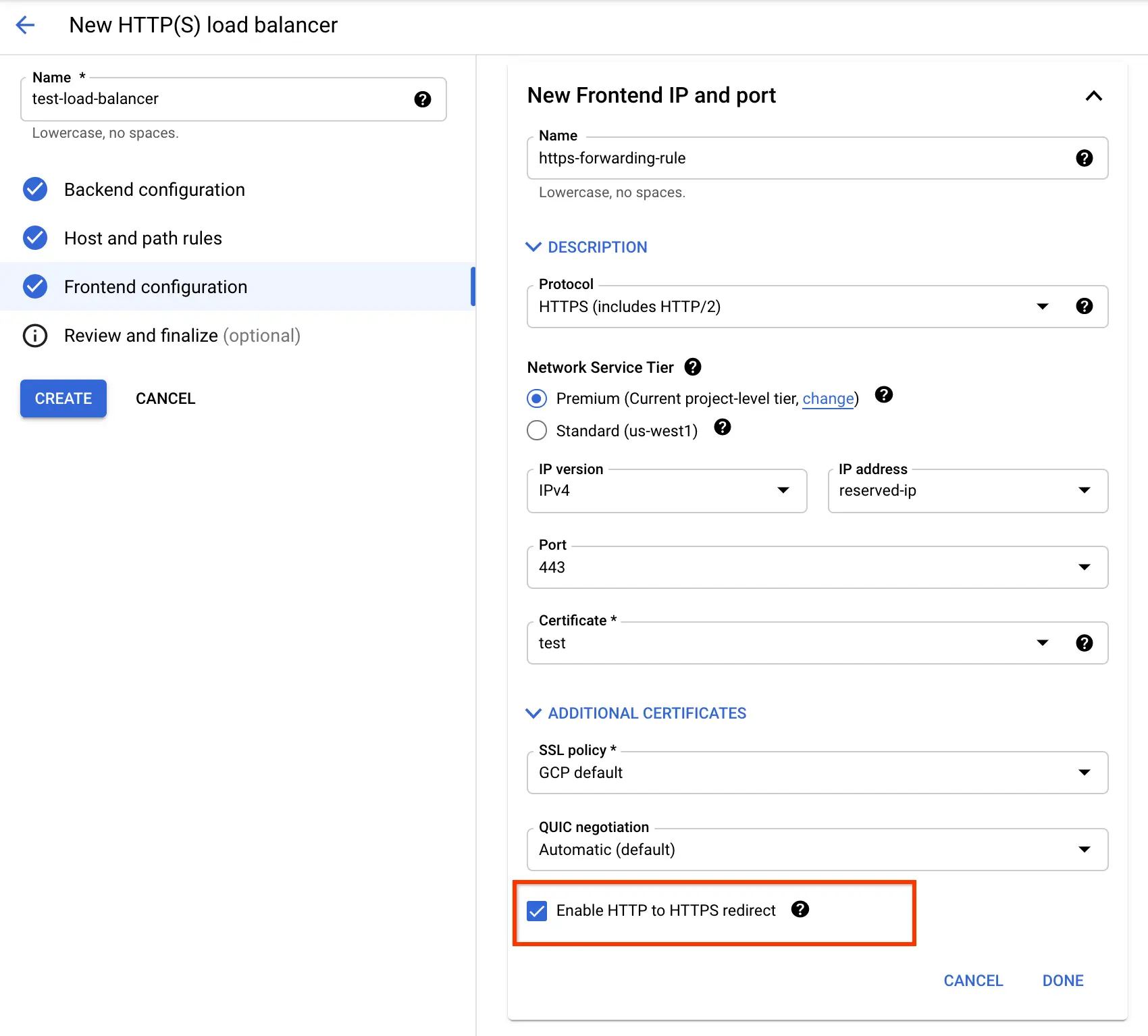Uncheck Enable HTTP to HTTPS redirect

coord(537,911)
